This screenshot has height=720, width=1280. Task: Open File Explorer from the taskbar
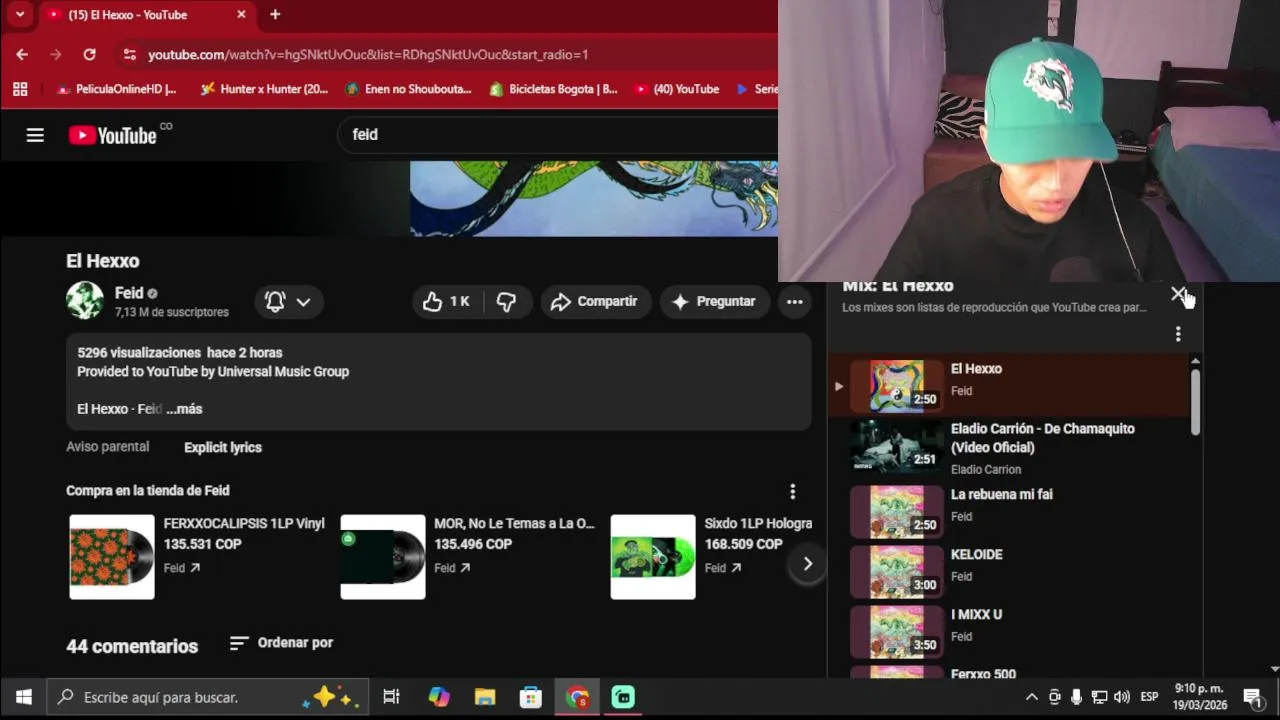485,697
